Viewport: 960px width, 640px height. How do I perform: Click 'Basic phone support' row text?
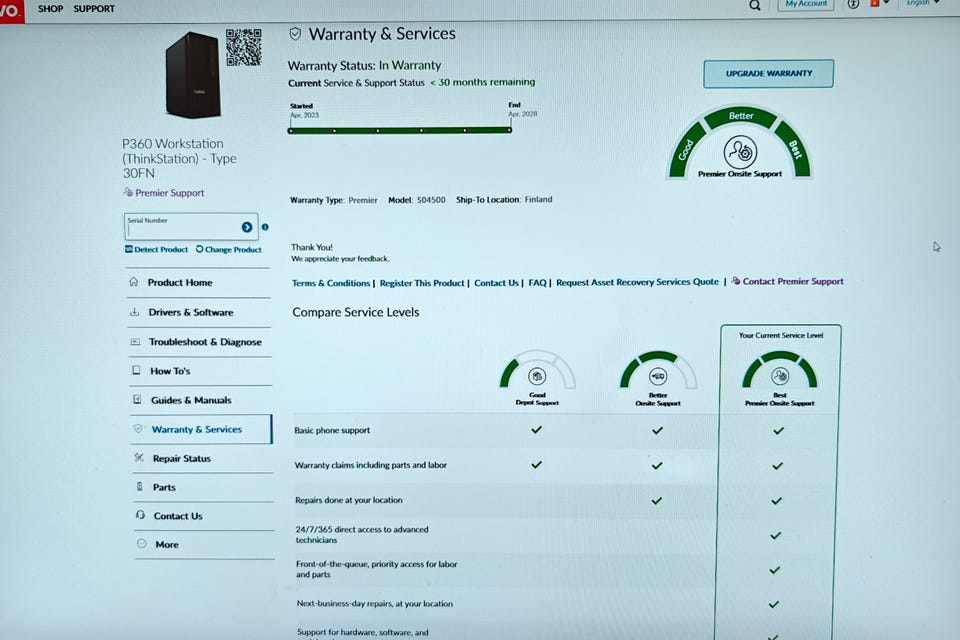point(332,430)
